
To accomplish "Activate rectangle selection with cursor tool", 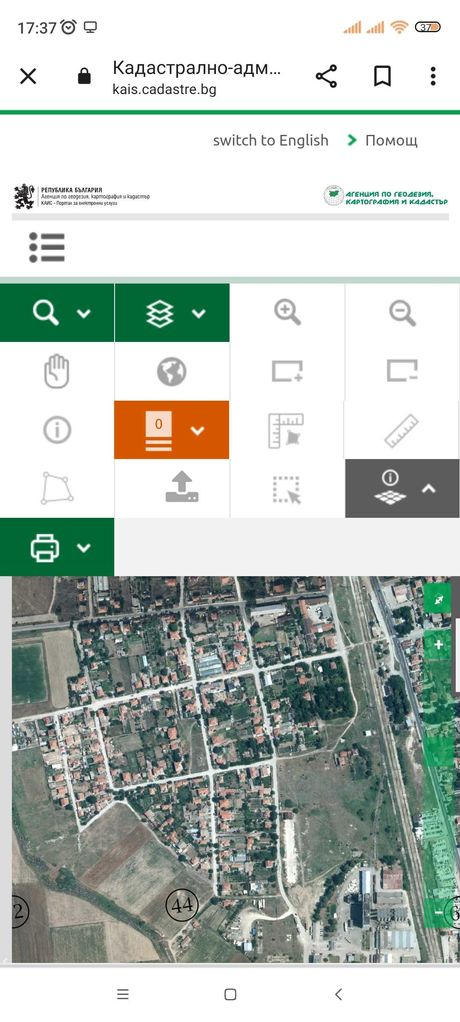I will pos(287,489).
